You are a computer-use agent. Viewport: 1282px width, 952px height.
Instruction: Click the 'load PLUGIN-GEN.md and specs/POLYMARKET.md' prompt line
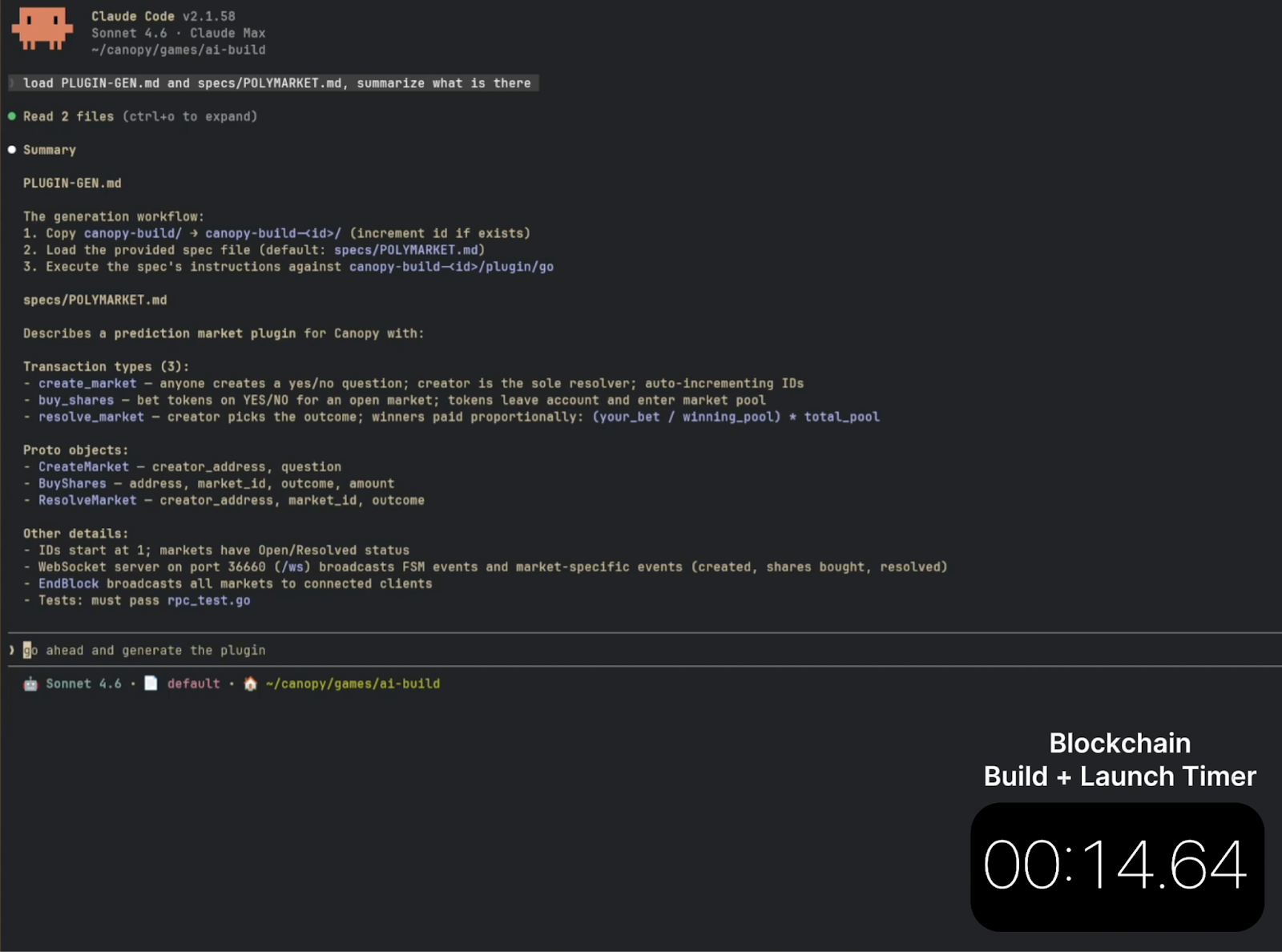[x=273, y=83]
